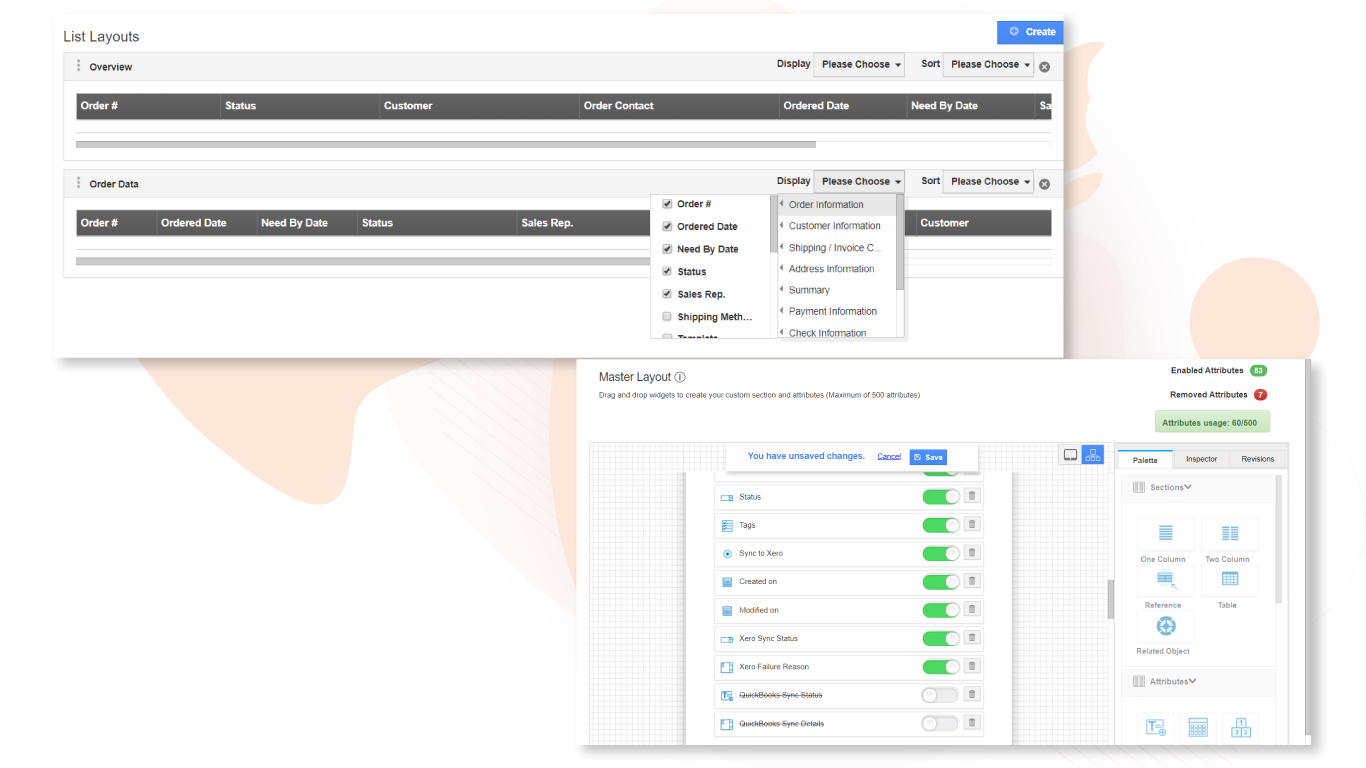1366x768 pixels.
Task: Click trash icon on QuickBooks Sync Status row
Action: tap(972, 694)
